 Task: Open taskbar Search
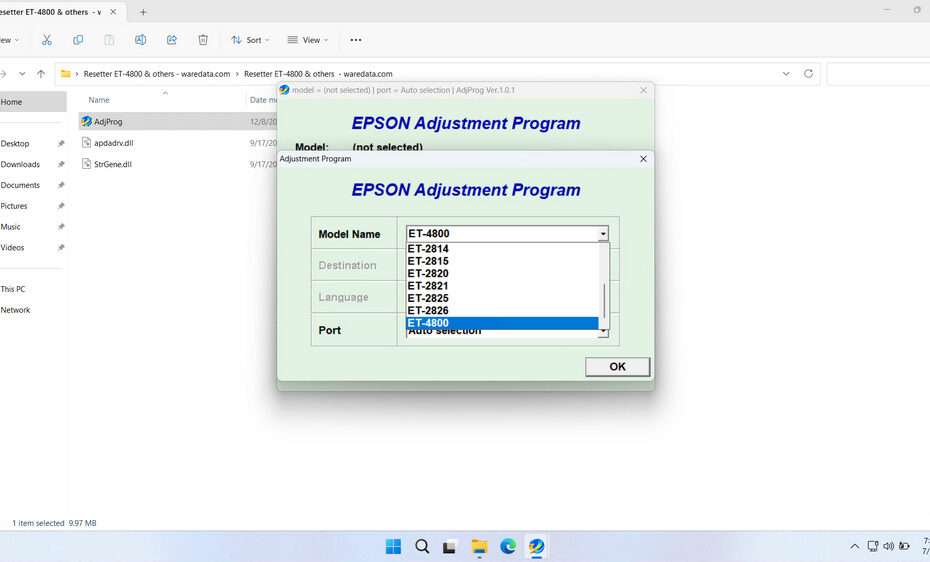[422, 546]
